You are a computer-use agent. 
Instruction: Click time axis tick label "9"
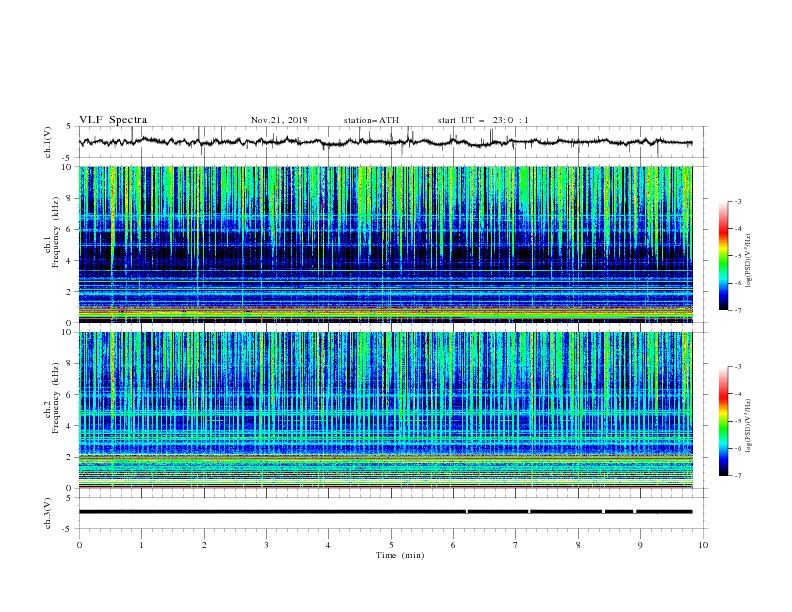[x=640, y=545]
